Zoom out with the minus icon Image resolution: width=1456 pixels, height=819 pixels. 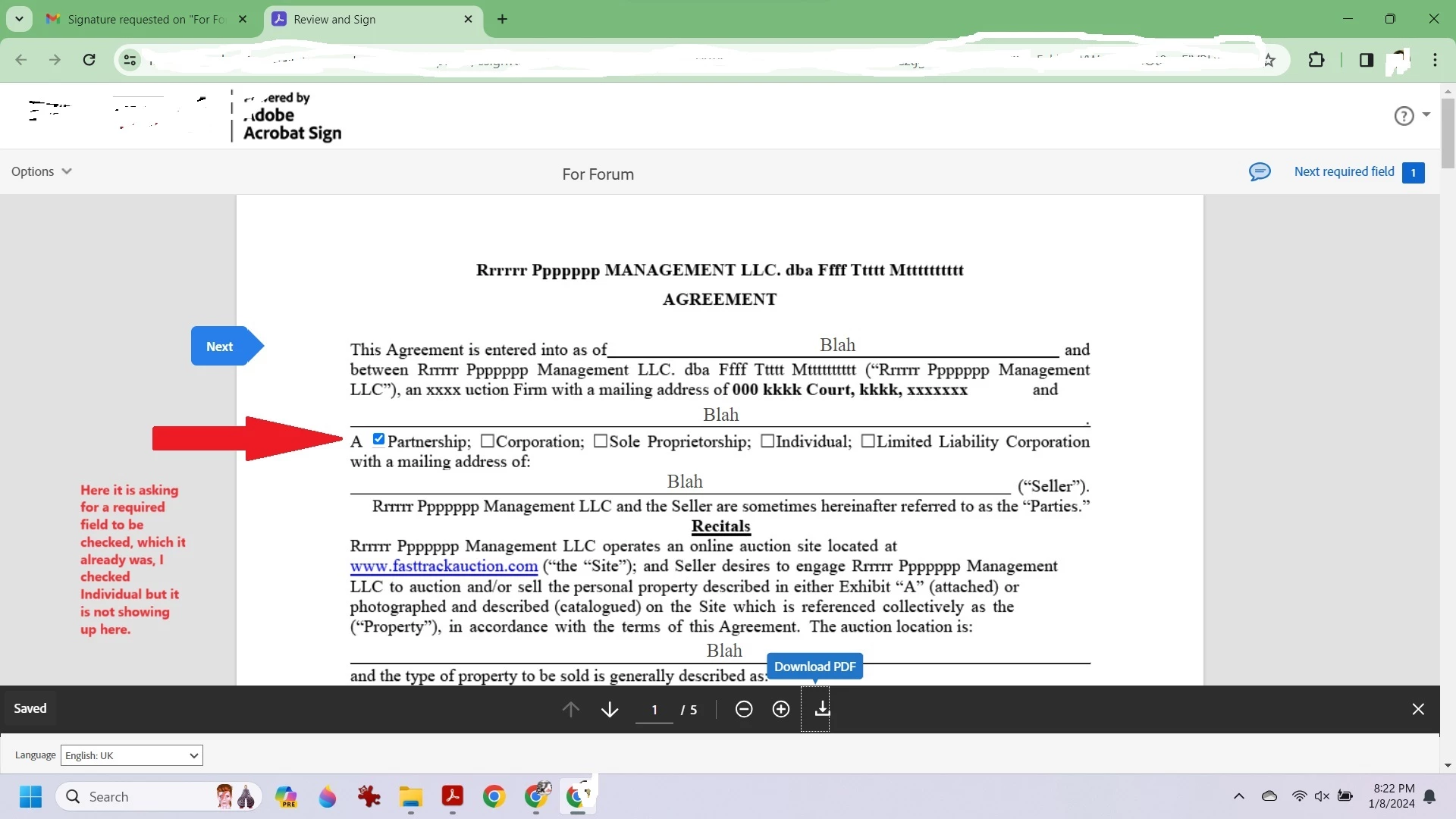coord(743,709)
